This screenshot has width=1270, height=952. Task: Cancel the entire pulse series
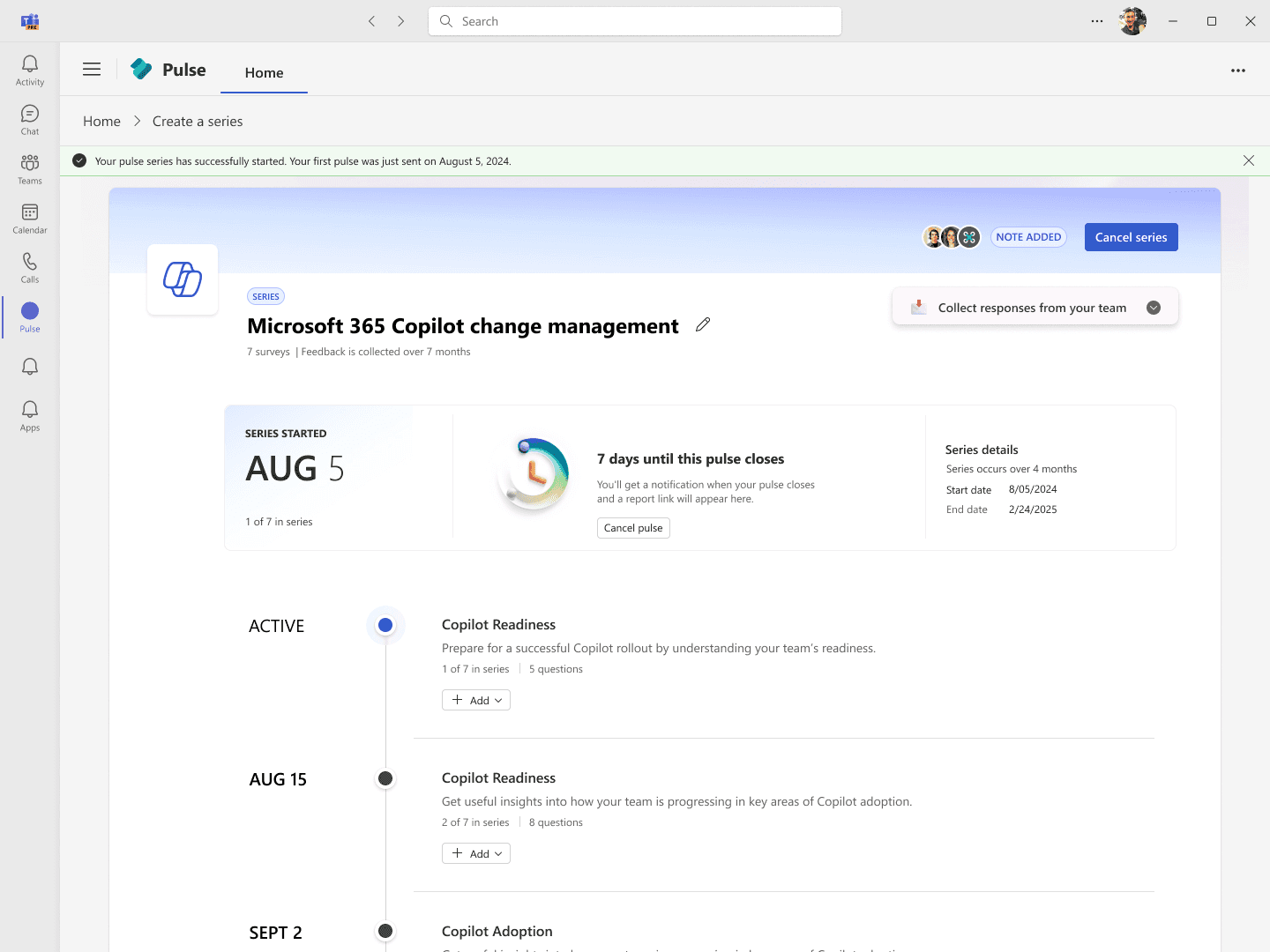click(x=1132, y=237)
